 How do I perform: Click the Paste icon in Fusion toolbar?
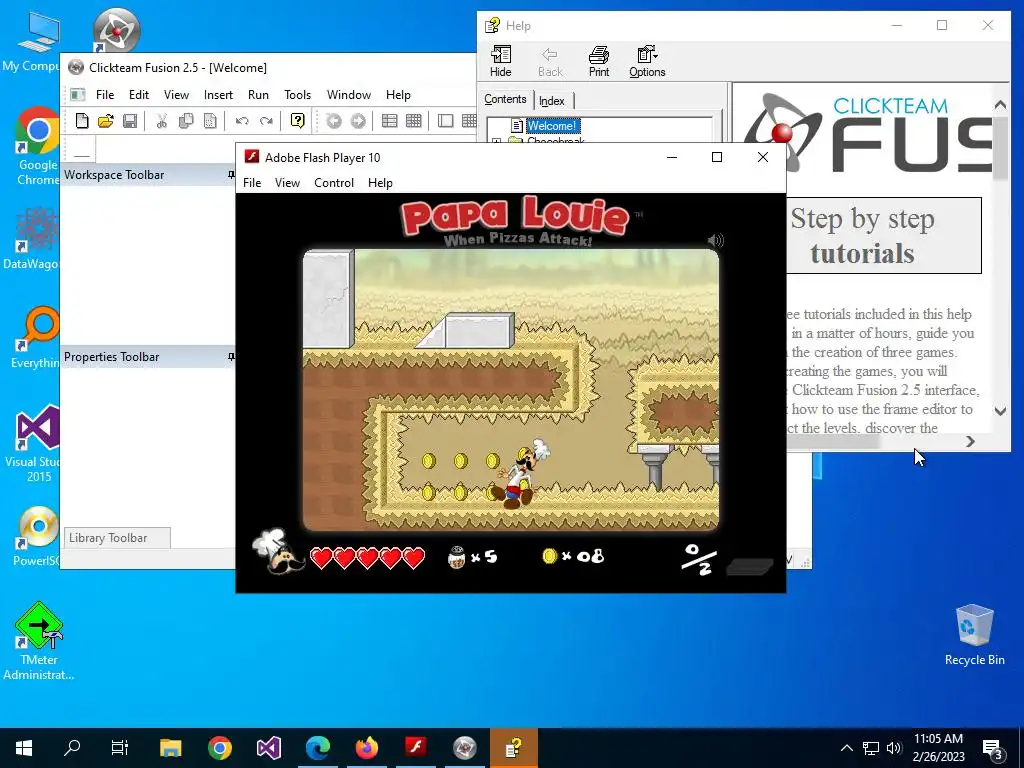[210, 121]
